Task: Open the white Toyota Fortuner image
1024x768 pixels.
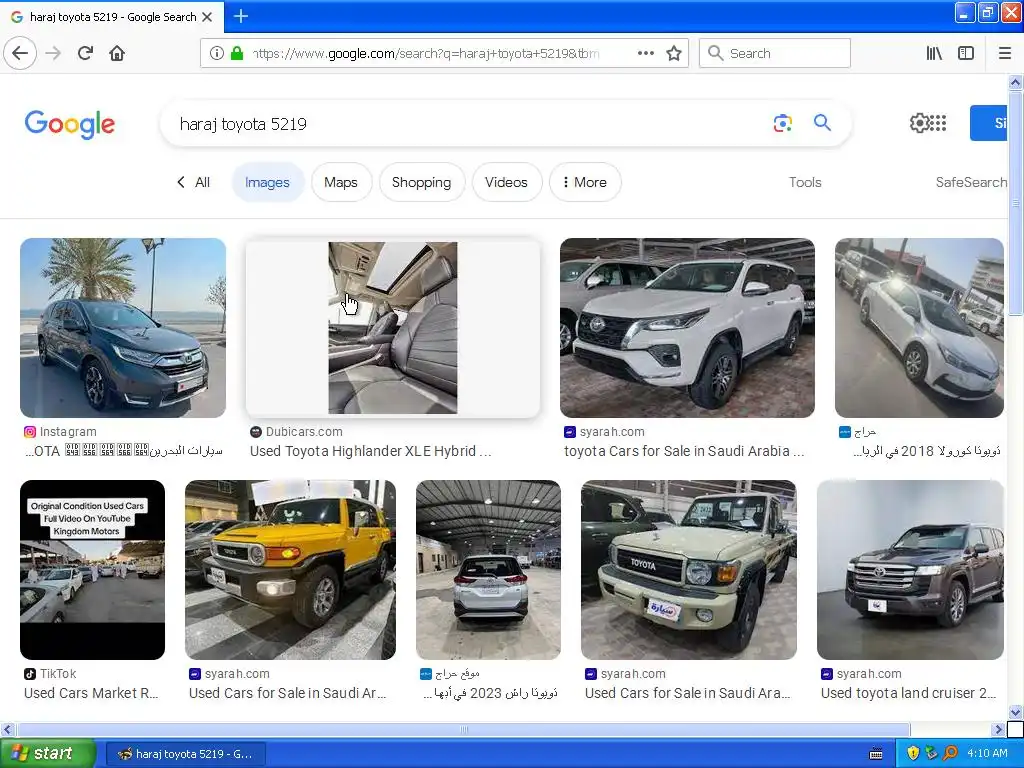Action: click(x=687, y=328)
